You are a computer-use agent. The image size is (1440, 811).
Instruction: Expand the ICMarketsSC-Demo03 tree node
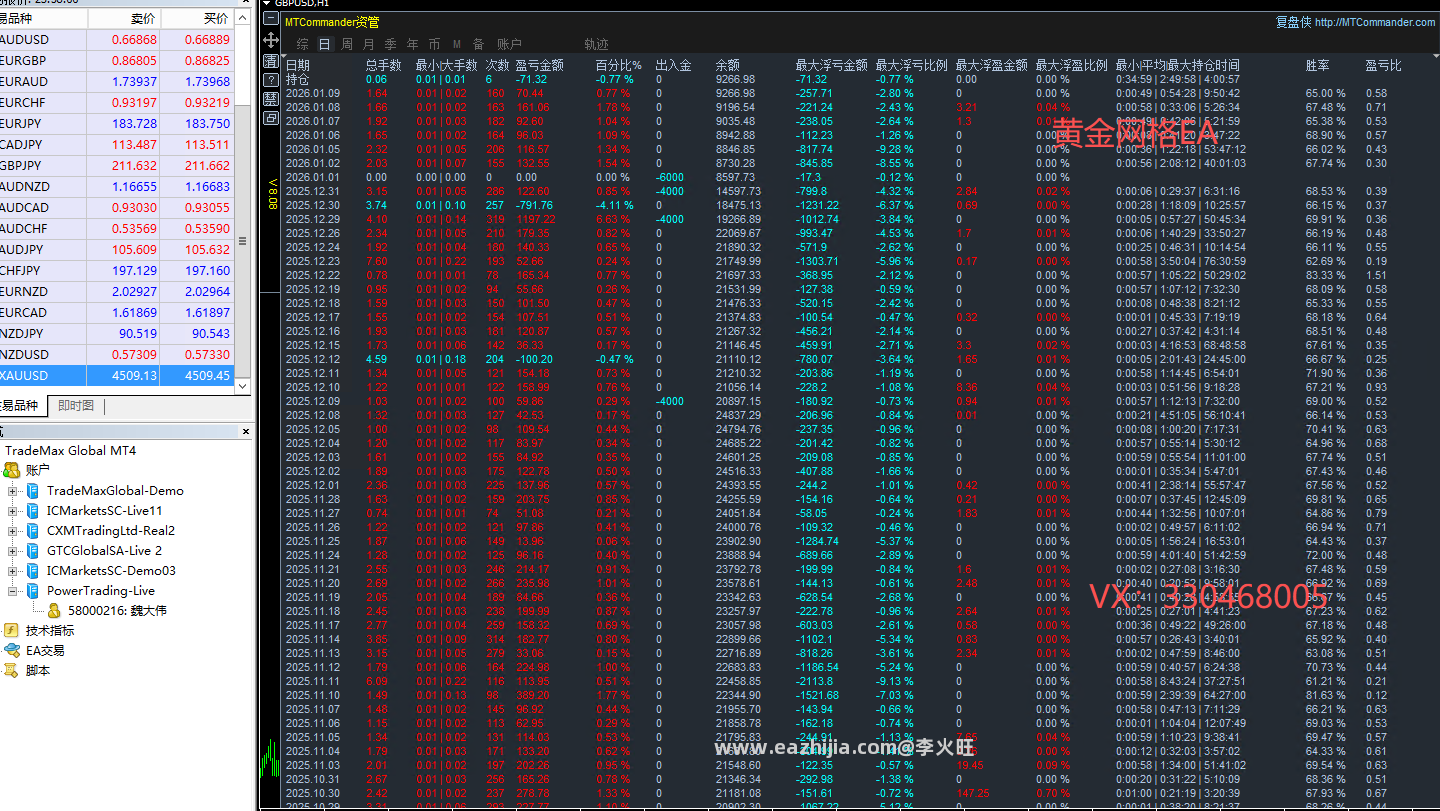tap(13, 571)
